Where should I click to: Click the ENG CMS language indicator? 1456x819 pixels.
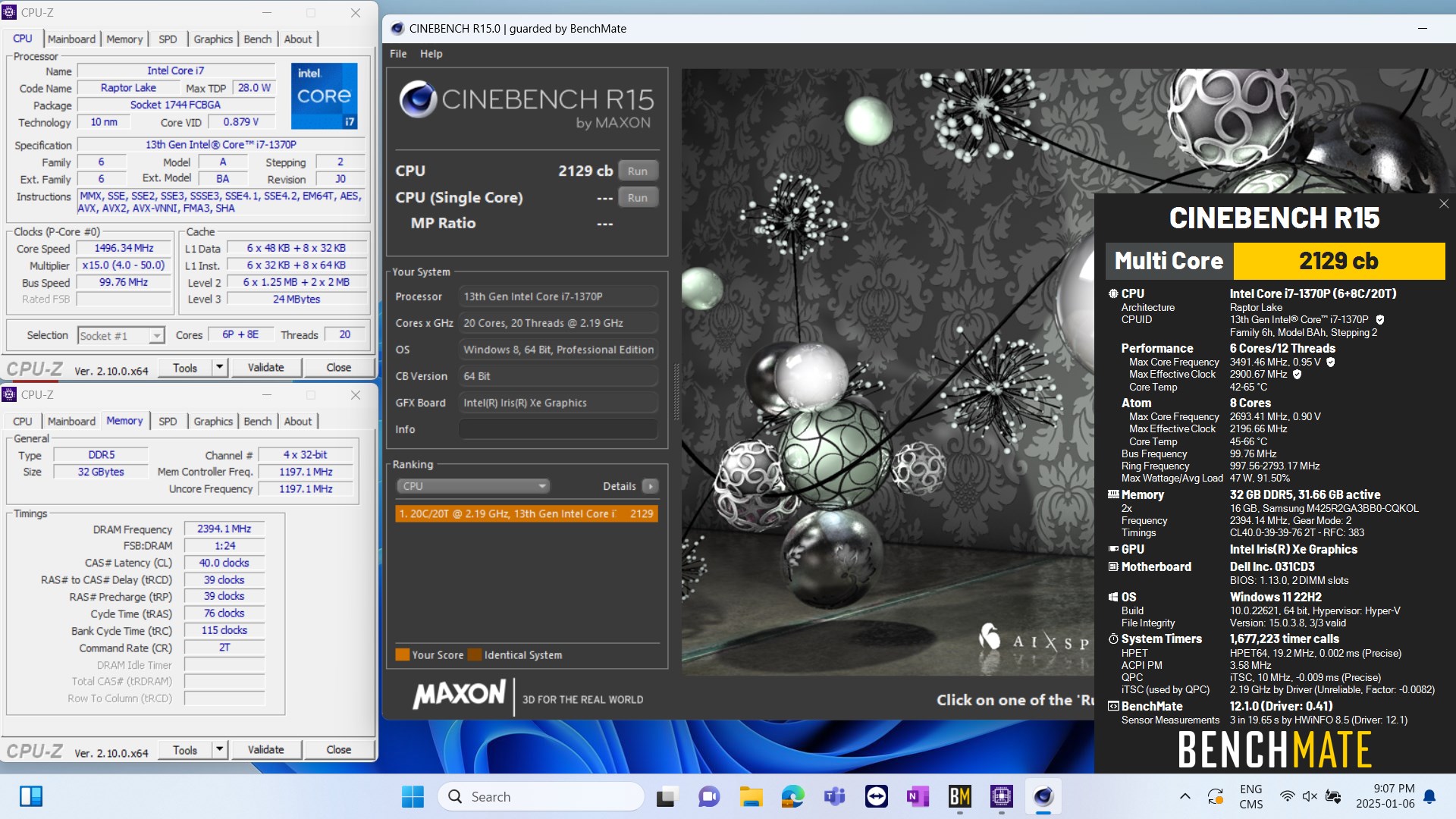coord(1251,796)
